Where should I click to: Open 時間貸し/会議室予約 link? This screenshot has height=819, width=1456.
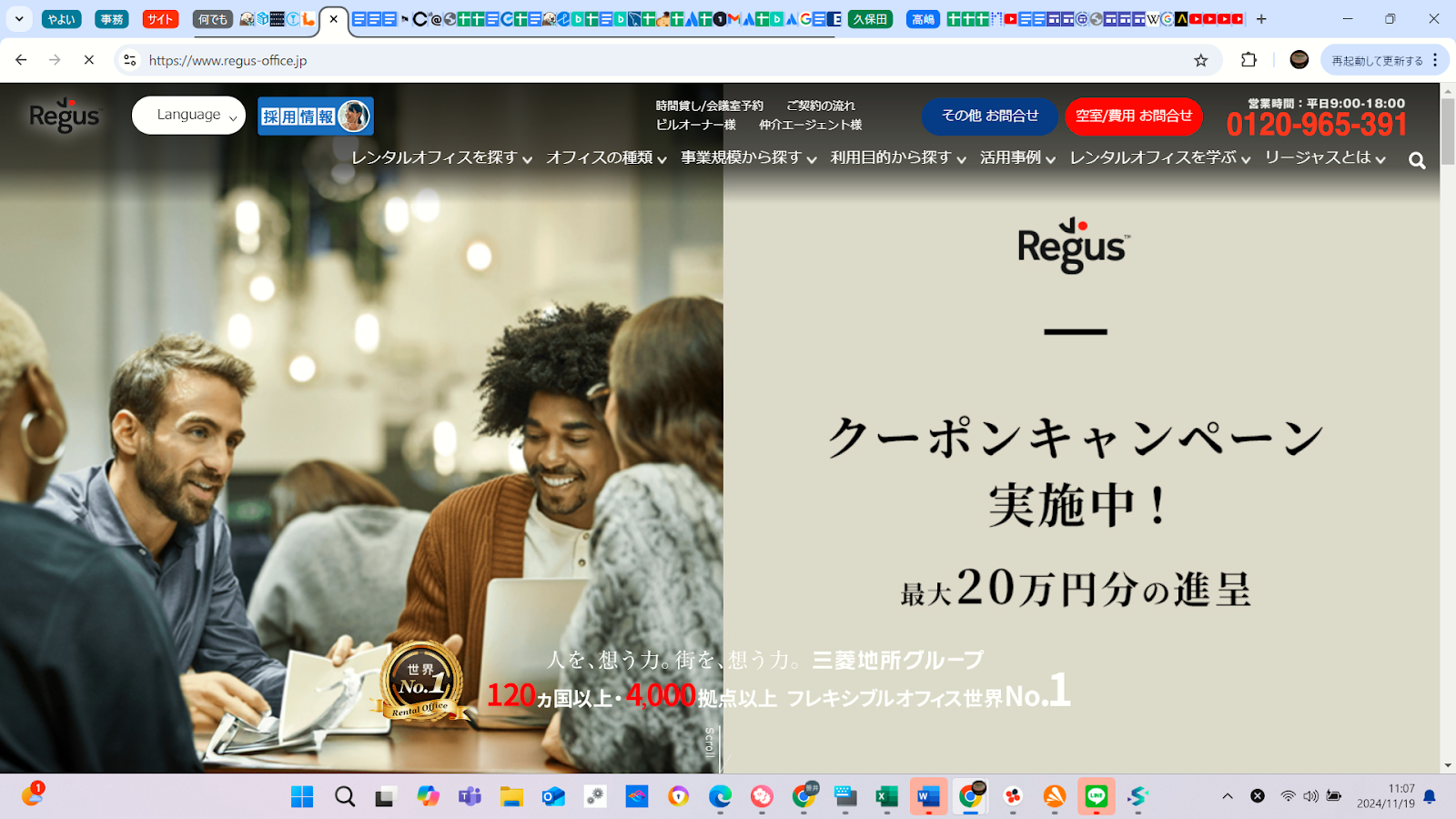click(709, 106)
